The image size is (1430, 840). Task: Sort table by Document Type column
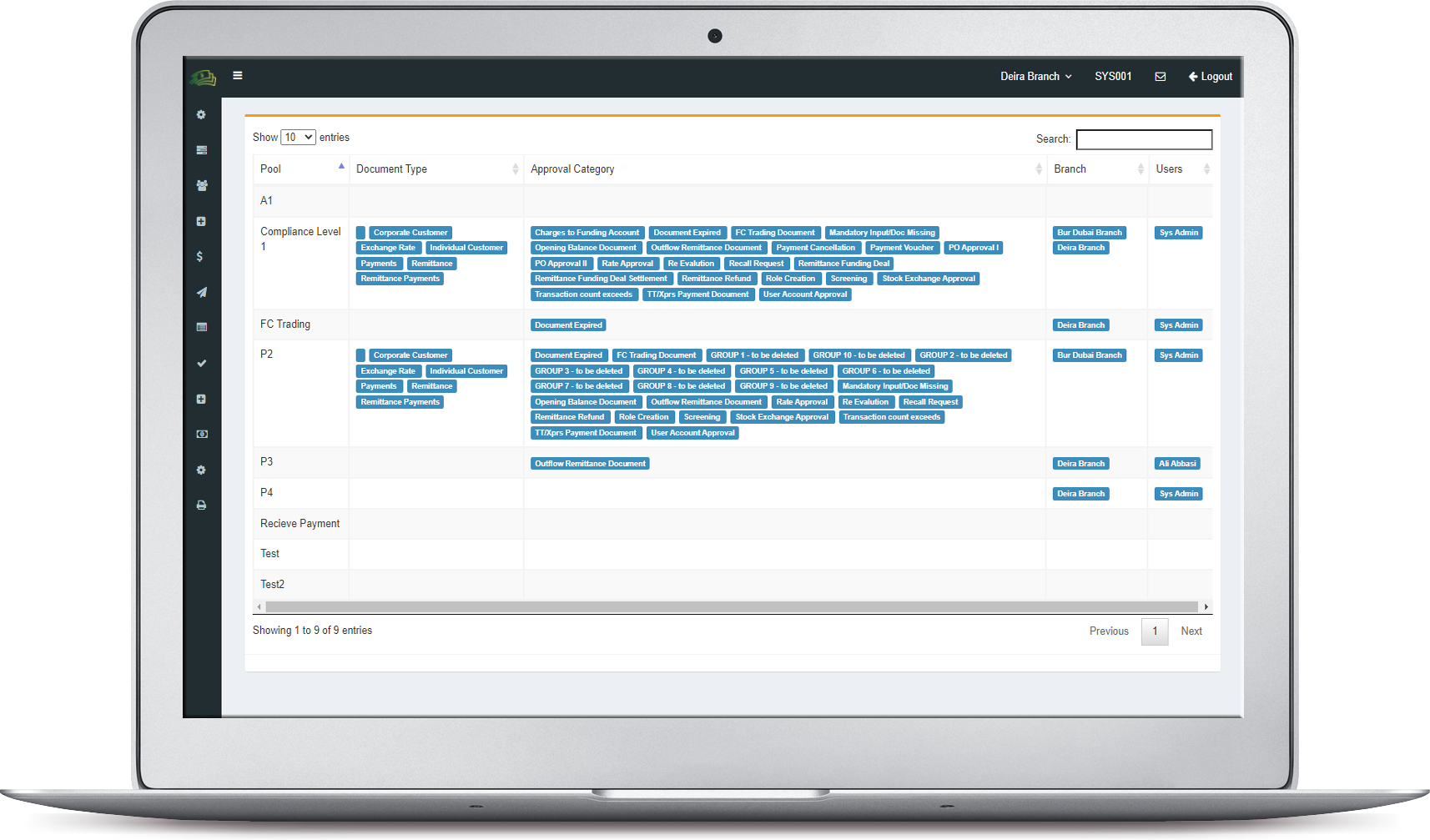click(x=436, y=169)
